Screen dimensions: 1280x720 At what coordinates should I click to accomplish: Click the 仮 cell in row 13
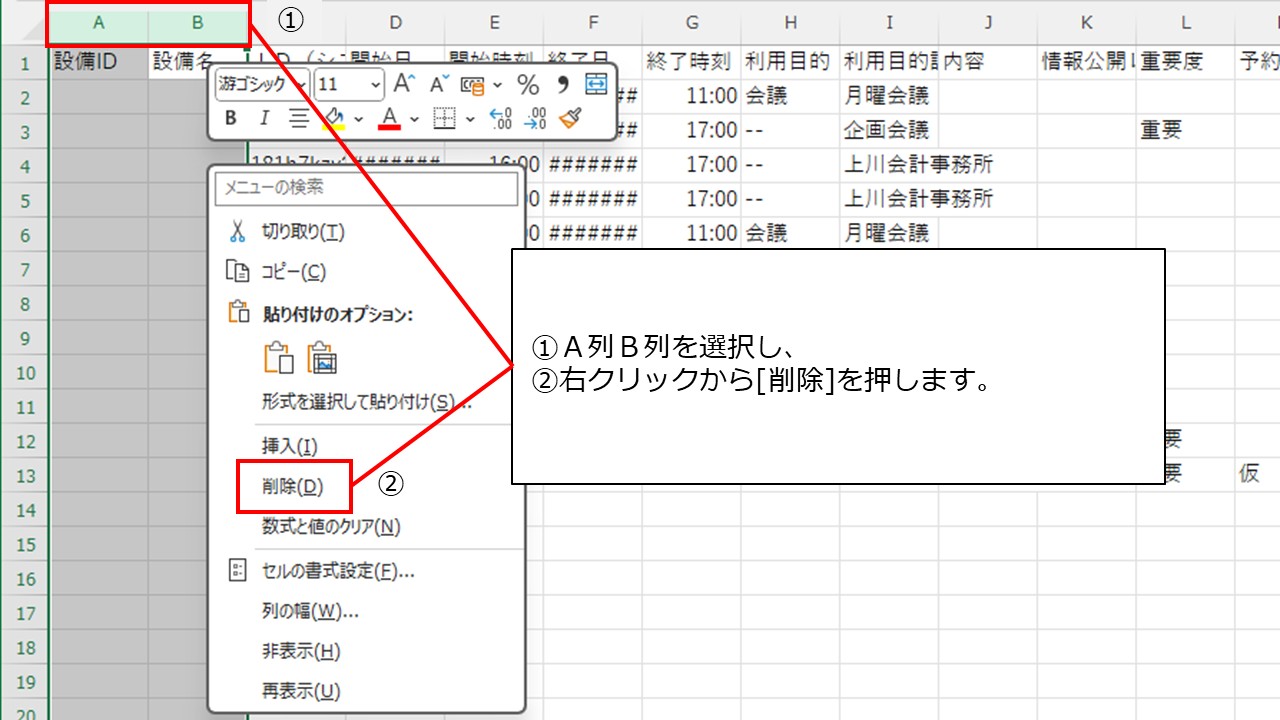1258,475
